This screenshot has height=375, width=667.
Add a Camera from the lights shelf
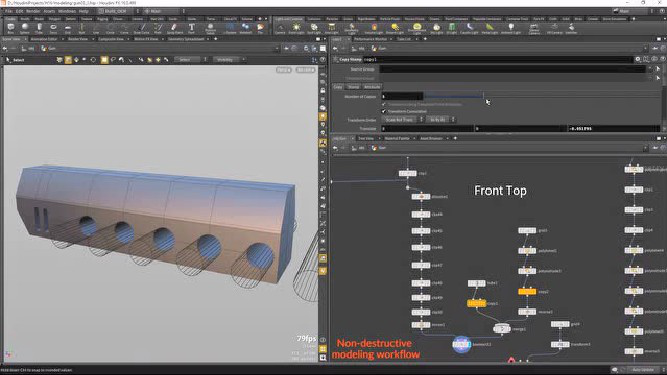(x=280, y=28)
